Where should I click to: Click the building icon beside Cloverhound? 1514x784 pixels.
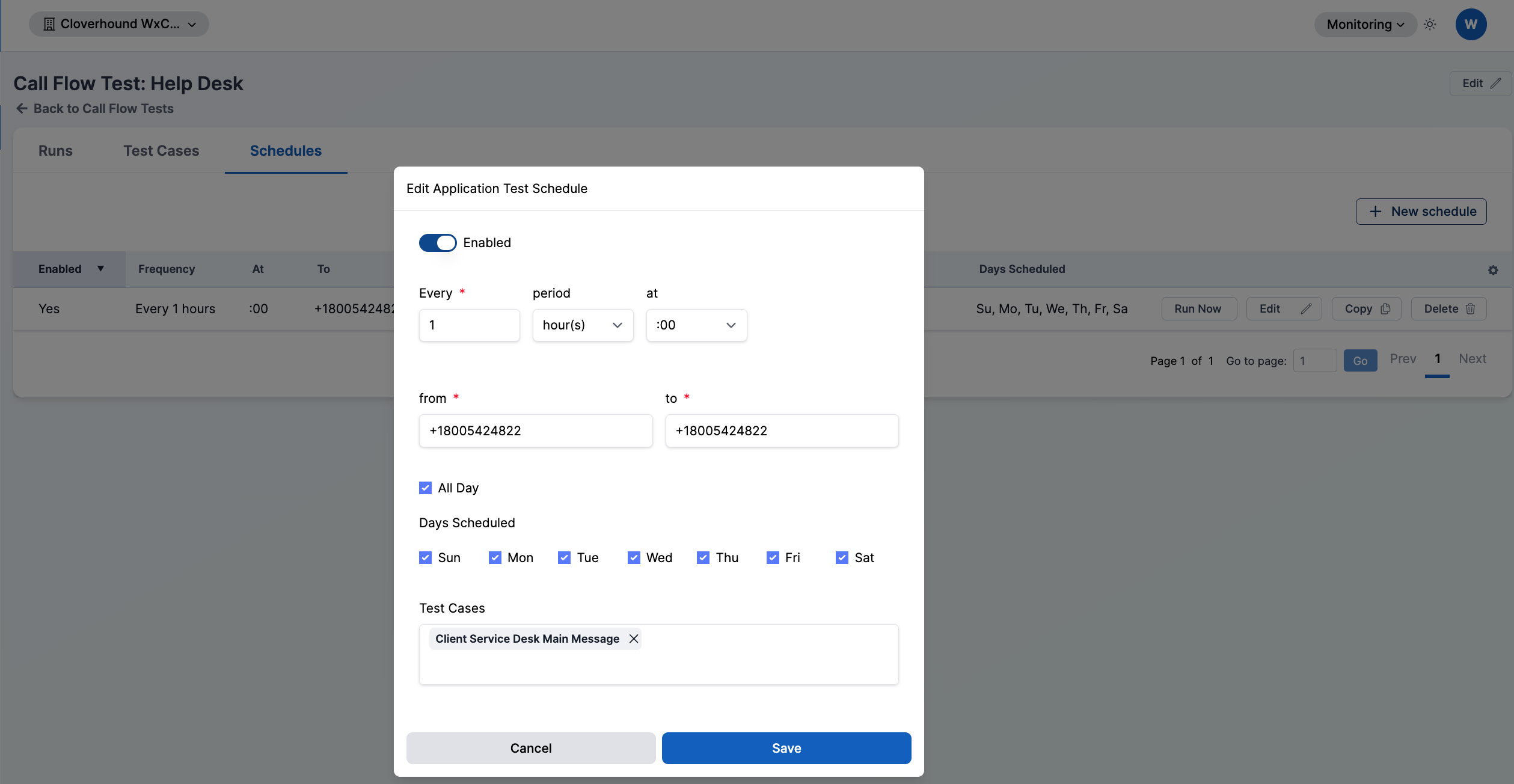(49, 24)
